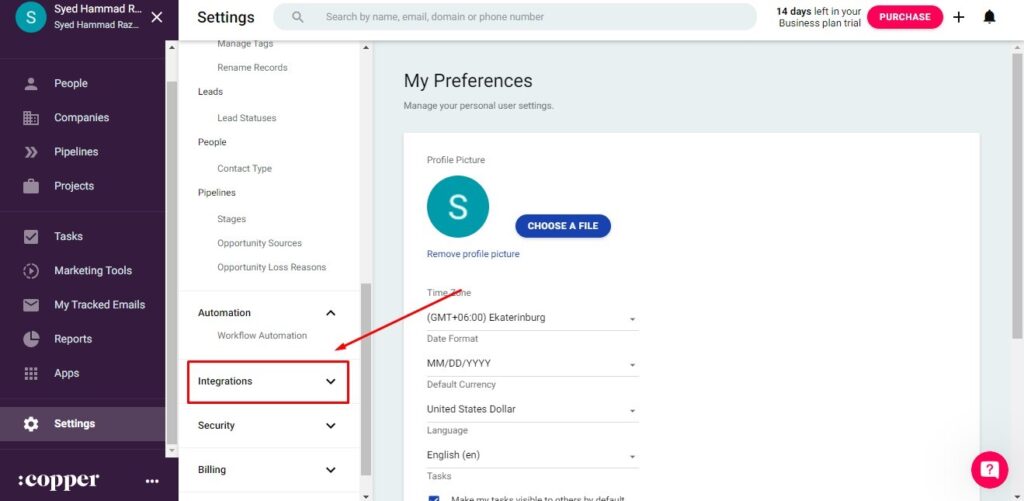Open Marketing Tools icon in sidebar

31,270
